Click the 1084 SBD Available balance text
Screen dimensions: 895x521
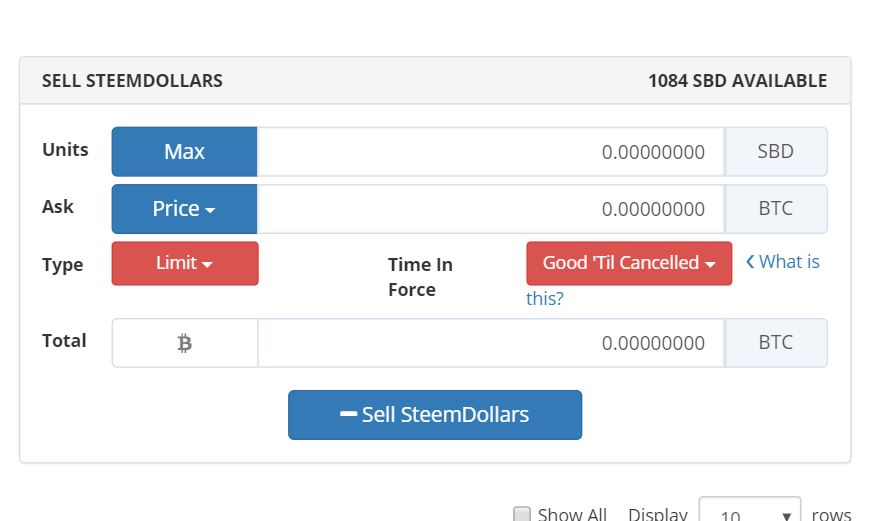(x=737, y=81)
